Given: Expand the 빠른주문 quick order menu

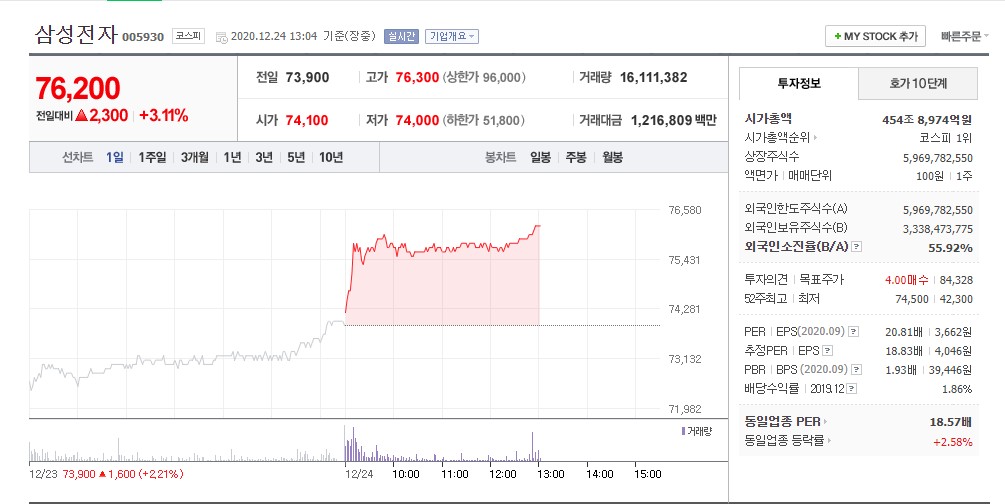Looking at the screenshot, I should click(x=966, y=36).
